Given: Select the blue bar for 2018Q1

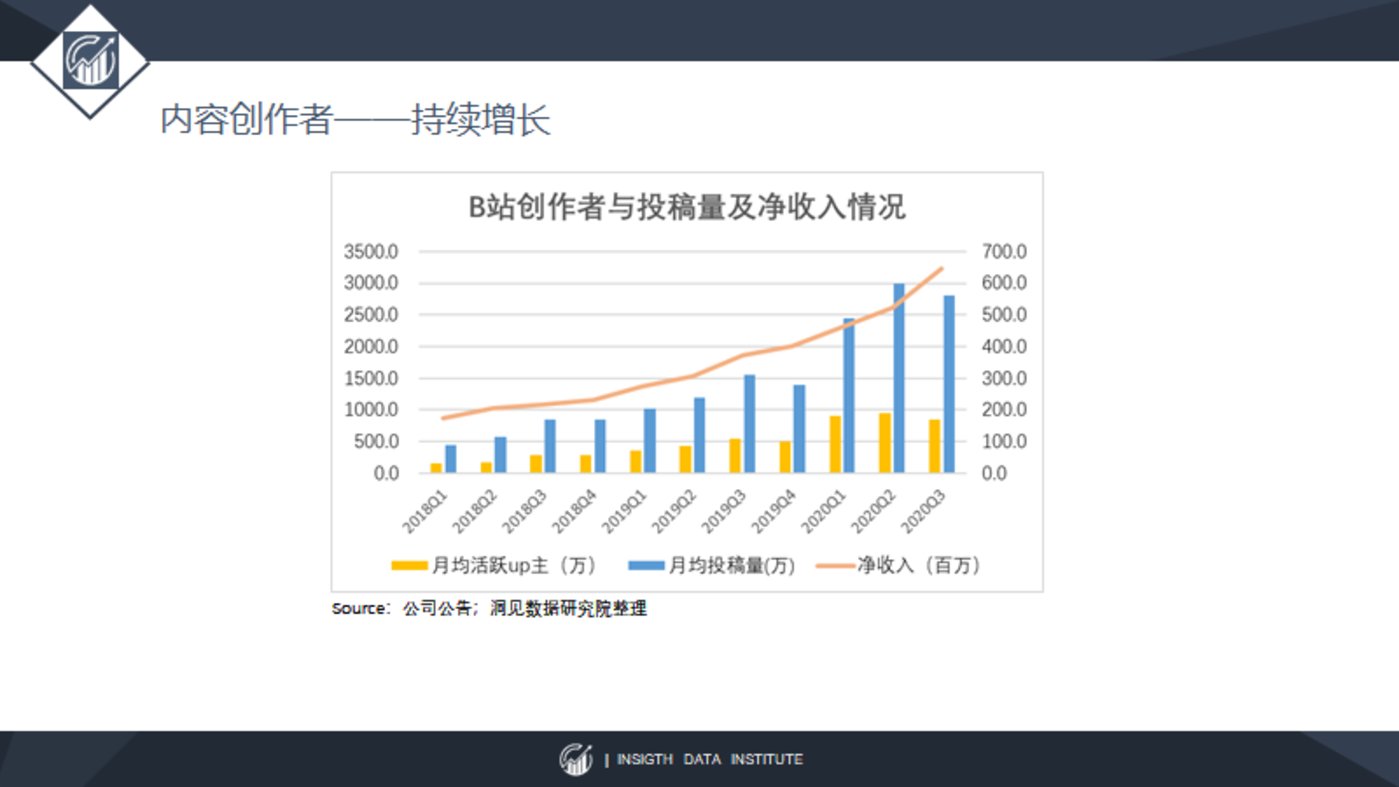Looking at the screenshot, I should pos(450,459).
